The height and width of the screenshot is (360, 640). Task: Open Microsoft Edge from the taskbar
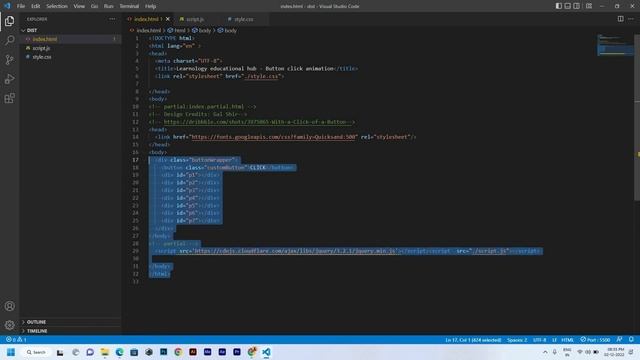[120, 352]
